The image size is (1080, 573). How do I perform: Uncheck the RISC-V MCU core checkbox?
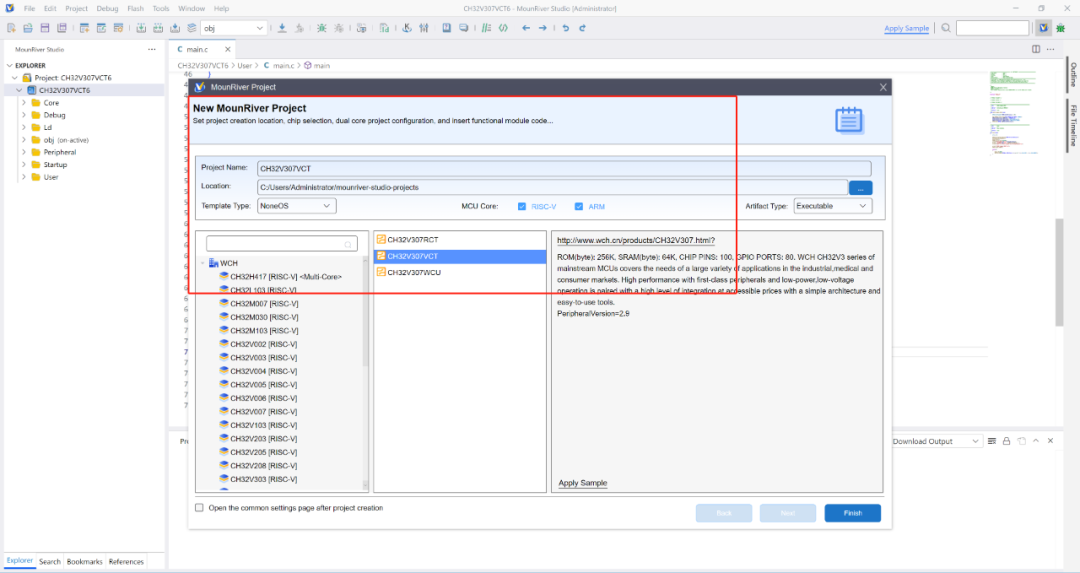point(522,206)
